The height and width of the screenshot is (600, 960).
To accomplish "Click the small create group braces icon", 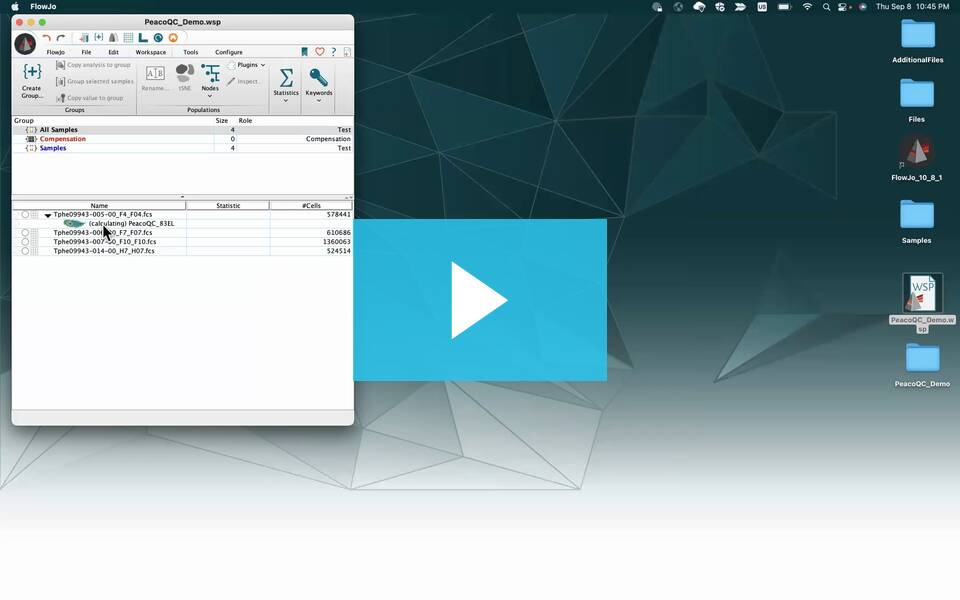I will (99, 38).
